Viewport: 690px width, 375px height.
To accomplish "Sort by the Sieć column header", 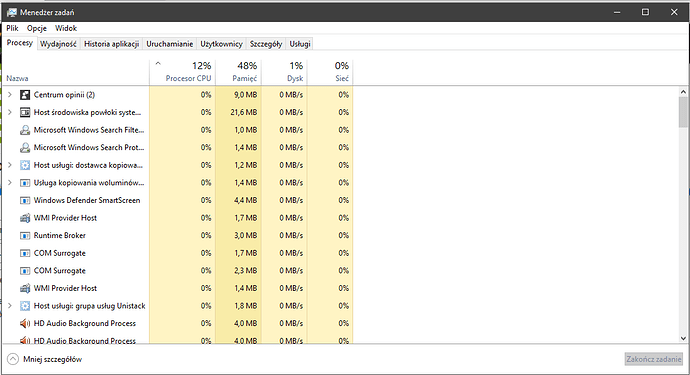I will click(x=330, y=72).
